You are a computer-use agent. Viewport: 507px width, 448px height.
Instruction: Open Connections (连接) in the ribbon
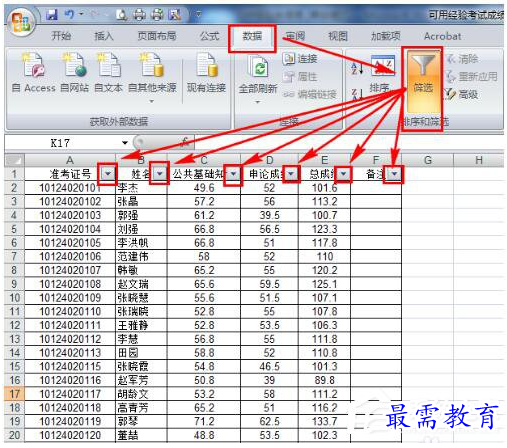click(300, 59)
